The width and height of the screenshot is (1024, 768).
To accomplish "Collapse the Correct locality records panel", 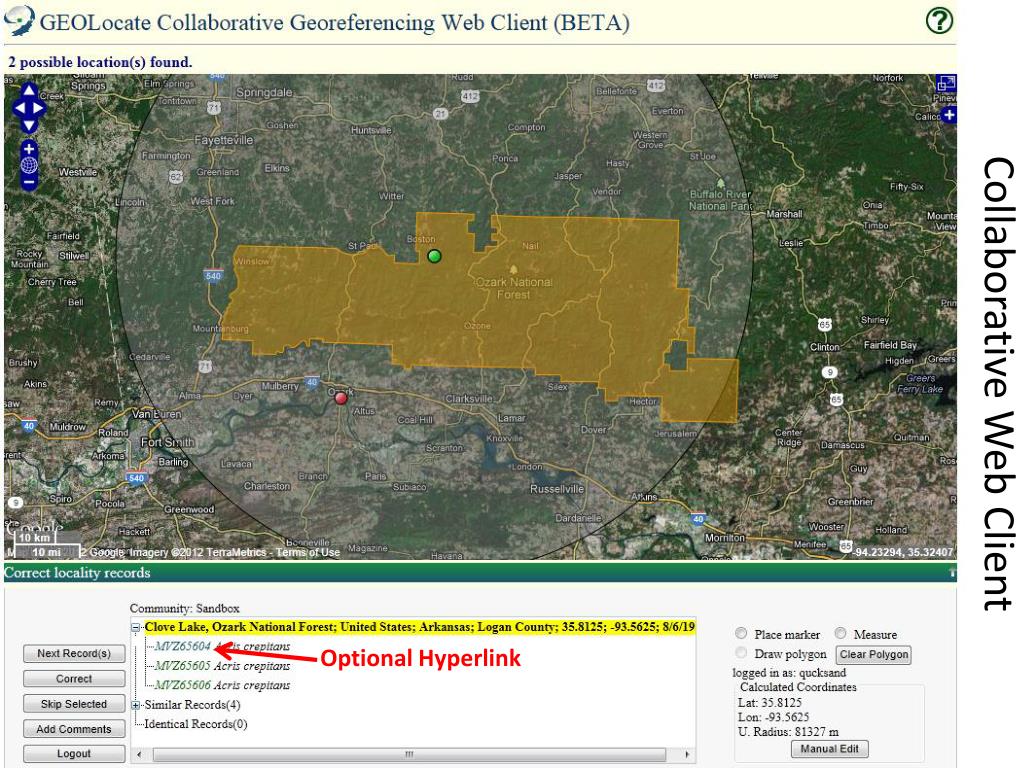I will tap(952, 573).
